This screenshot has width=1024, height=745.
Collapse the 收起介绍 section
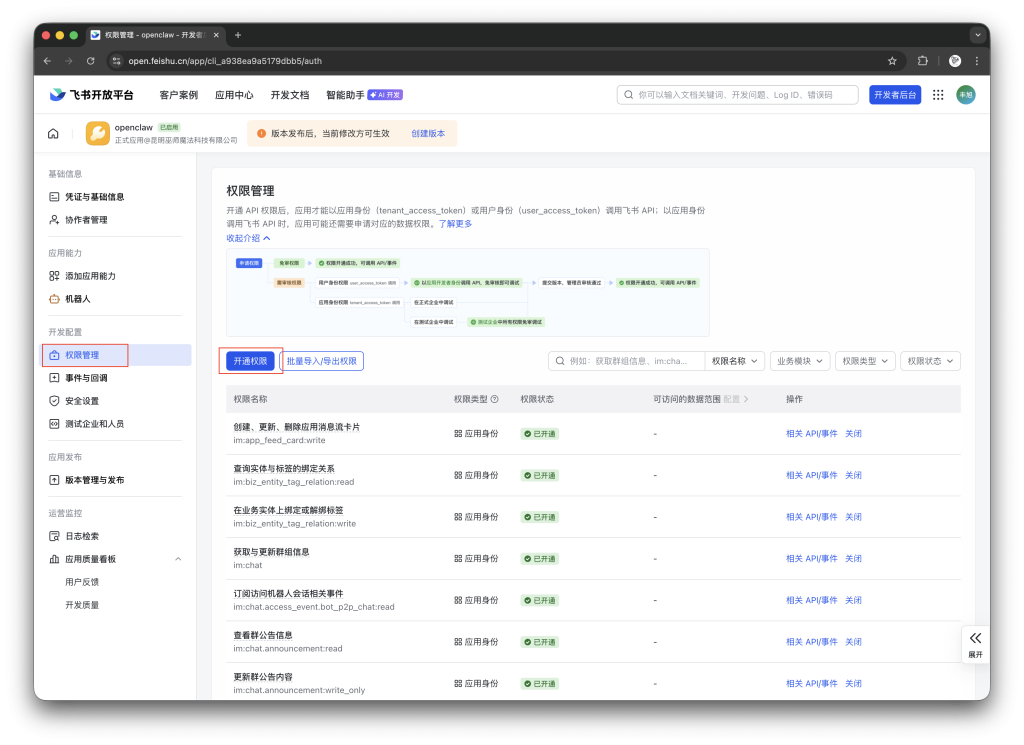pos(249,238)
